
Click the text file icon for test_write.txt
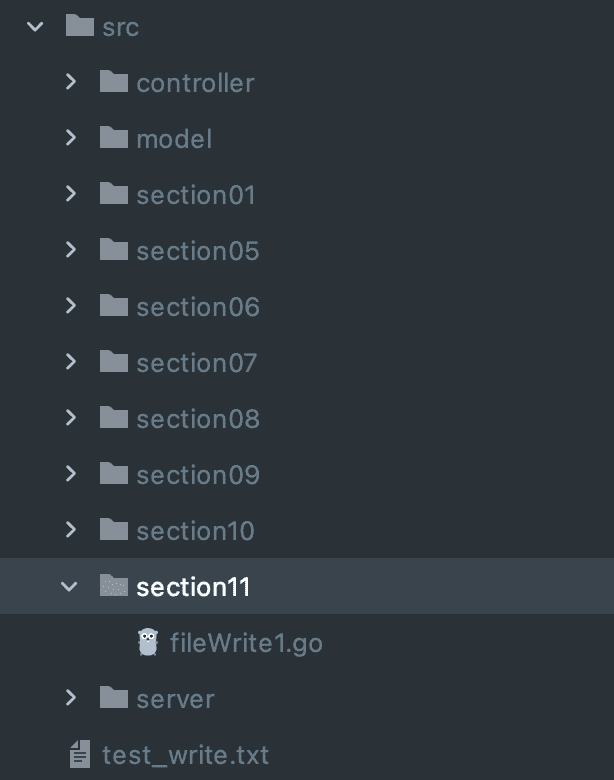click(x=80, y=754)
